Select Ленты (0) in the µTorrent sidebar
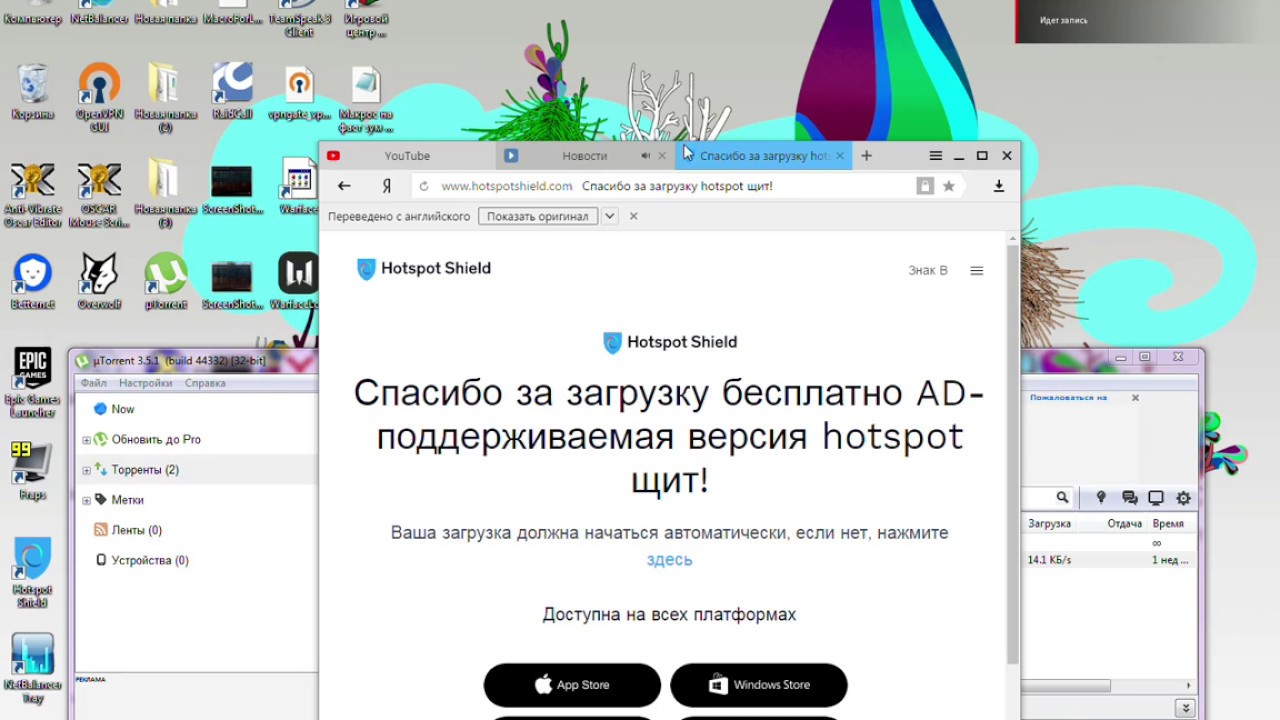 tap(137, 530)
